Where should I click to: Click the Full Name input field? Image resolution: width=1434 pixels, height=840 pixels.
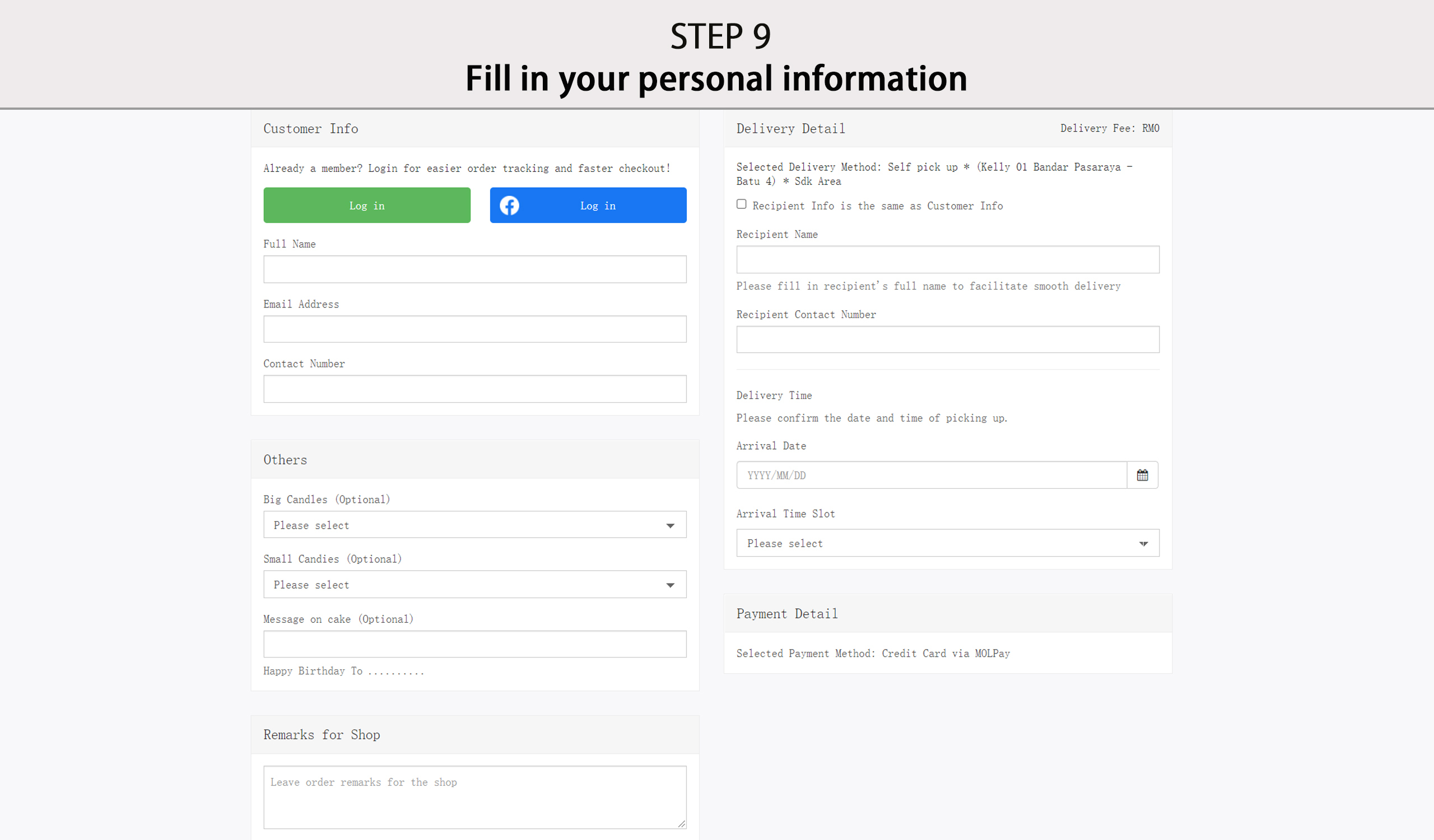click(x=474, y=269)
